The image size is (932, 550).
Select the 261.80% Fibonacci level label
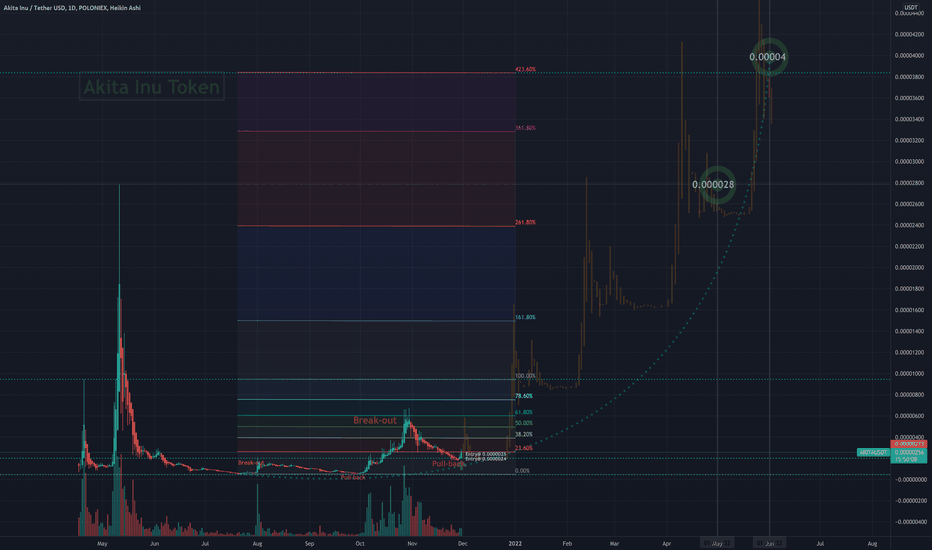click(525, 222)
